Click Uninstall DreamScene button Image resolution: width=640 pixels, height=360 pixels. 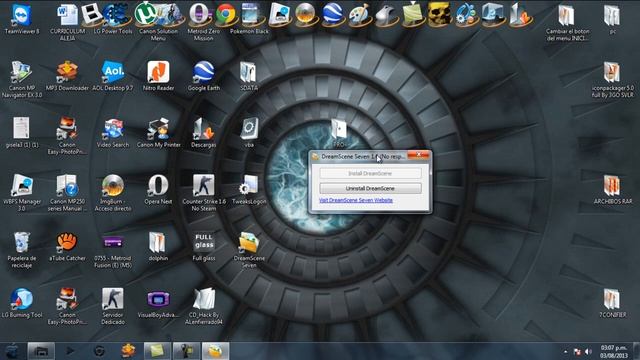[370, 188]
